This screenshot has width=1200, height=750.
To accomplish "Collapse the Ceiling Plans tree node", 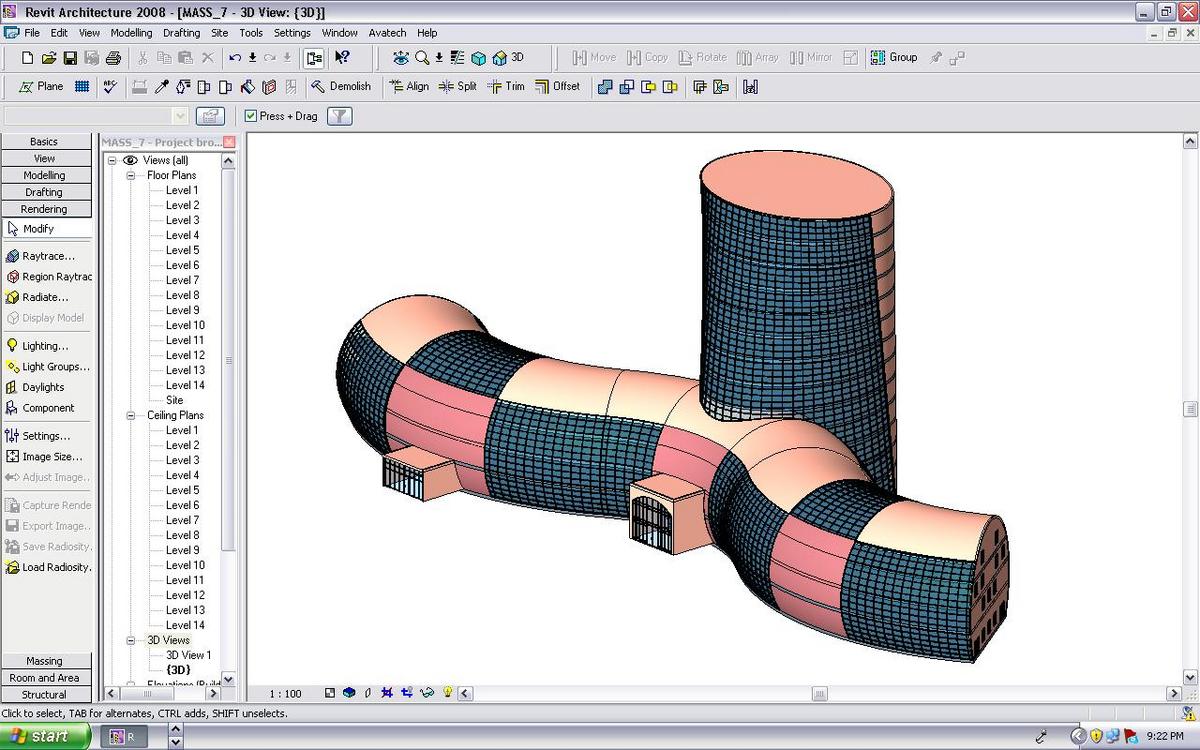I will coord(130,415).
